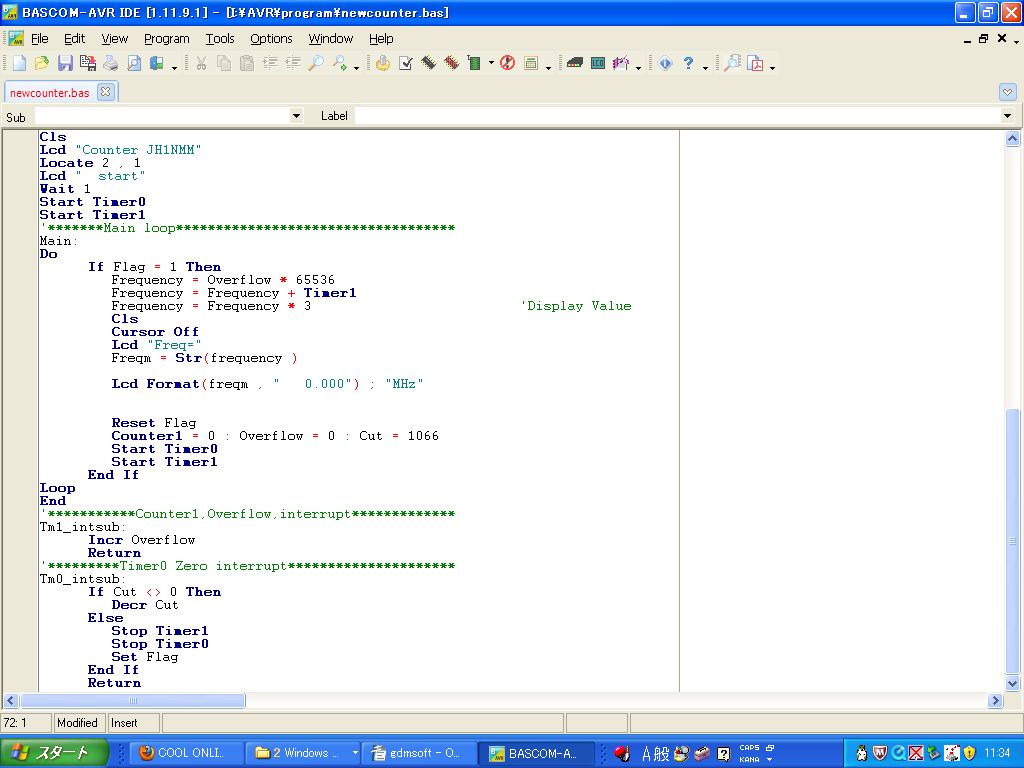Click the Tm1_intsub: label line
Viewport: 1024px width, 768px height.
tap(83, 527)
